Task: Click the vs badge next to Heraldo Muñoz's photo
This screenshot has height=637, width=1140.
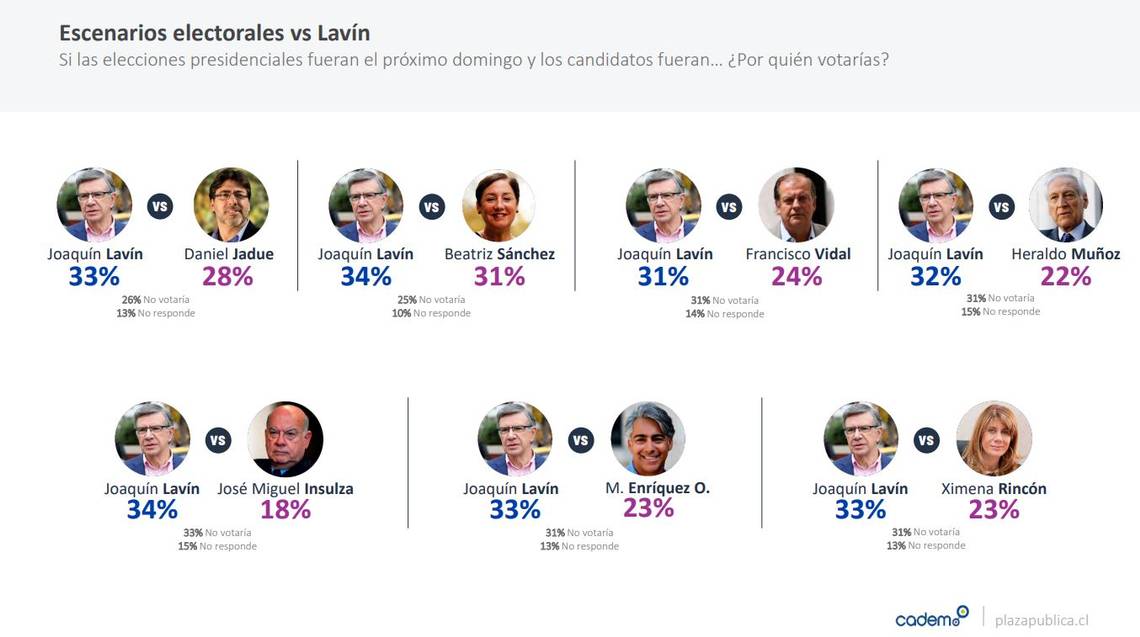Action: [1001, 207]
